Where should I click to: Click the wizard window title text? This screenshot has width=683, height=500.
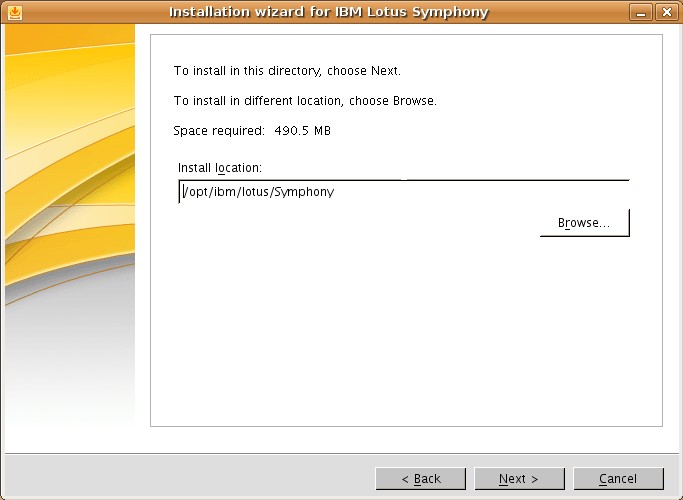[x=329, y=12]
